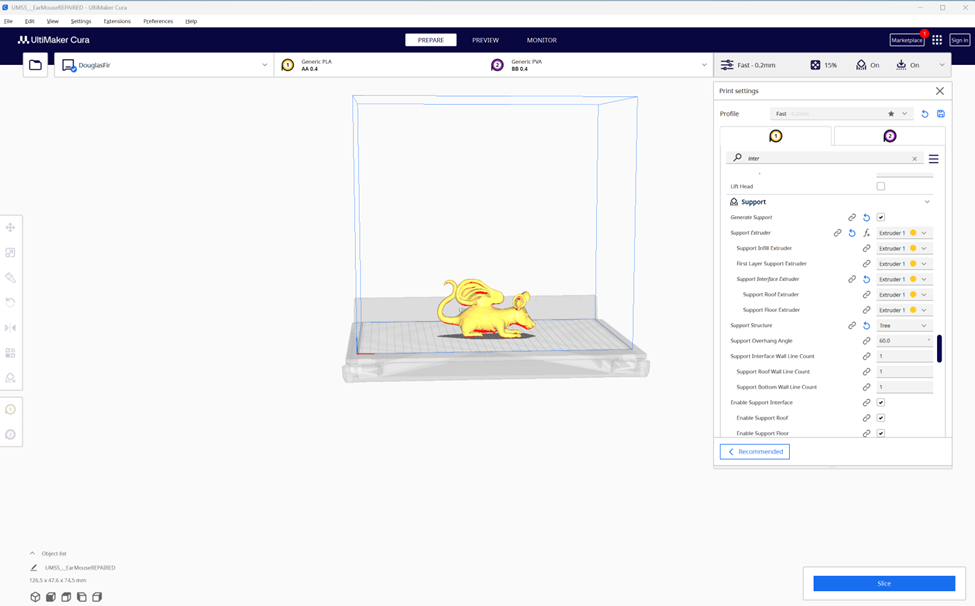Open the settings visibility hamburger menu
975x606 pixels.
click(x=933, y=158)
